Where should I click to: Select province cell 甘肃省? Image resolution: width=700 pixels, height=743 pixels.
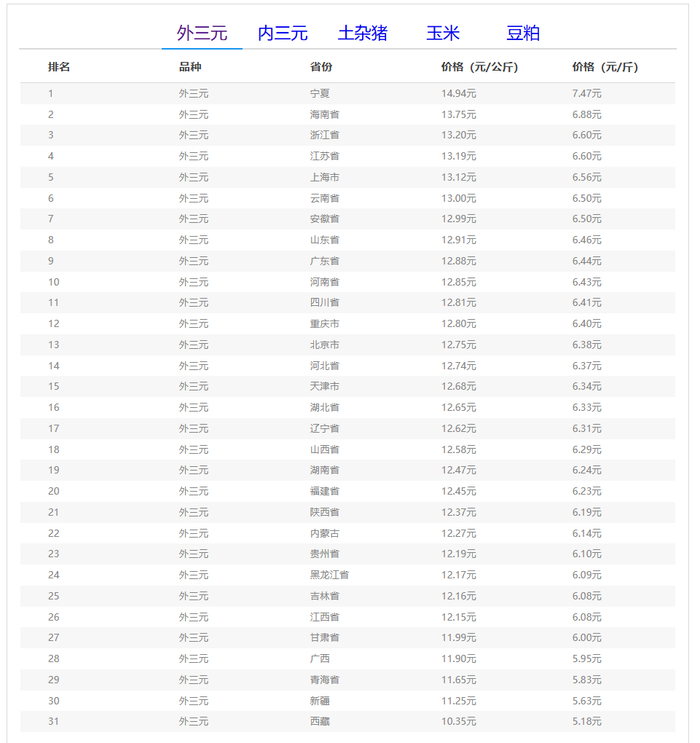click(x=325, y=637)
